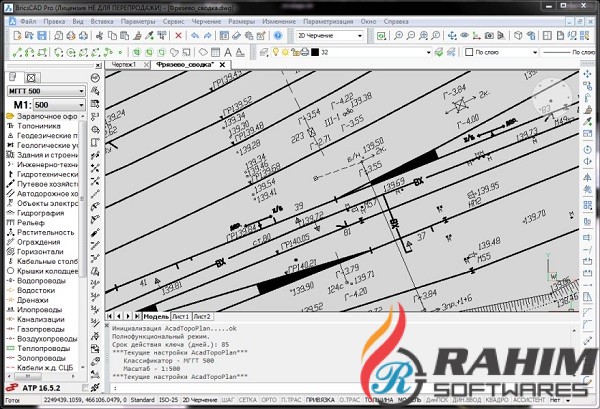Toggle О.ТРАС tracking in status bar

pos(350,400)
